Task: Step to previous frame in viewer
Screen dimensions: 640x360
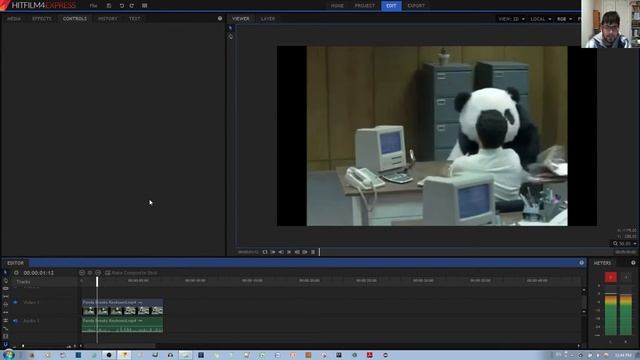Action: (297, 252)
